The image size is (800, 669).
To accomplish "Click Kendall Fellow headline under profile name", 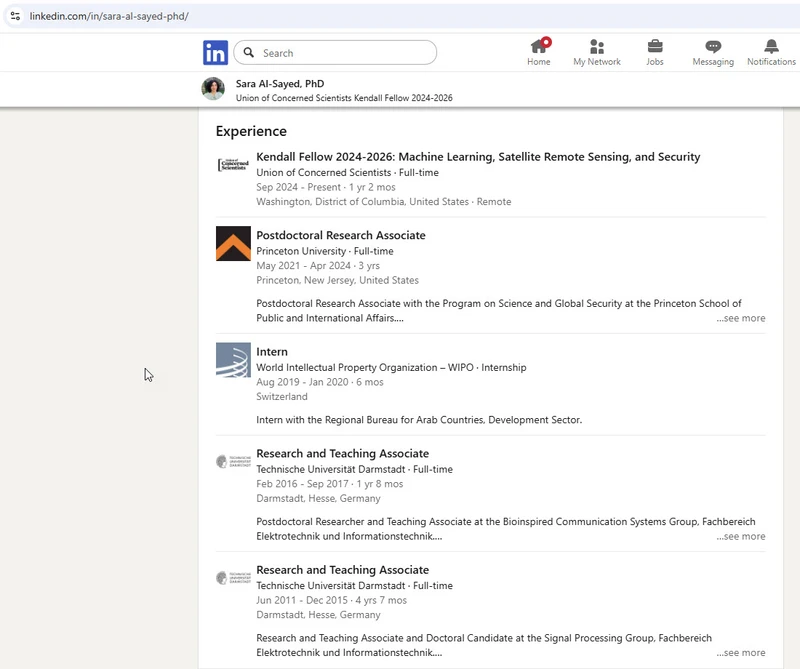I will point(344,98).
